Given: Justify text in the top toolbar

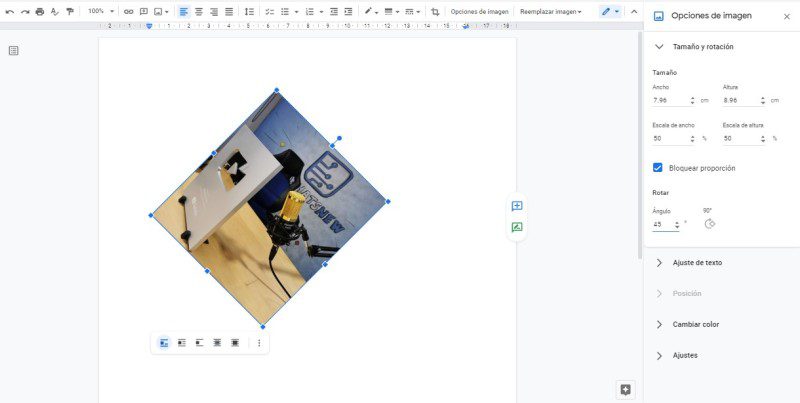Looking at the screenshot, I should coord(229,11).
